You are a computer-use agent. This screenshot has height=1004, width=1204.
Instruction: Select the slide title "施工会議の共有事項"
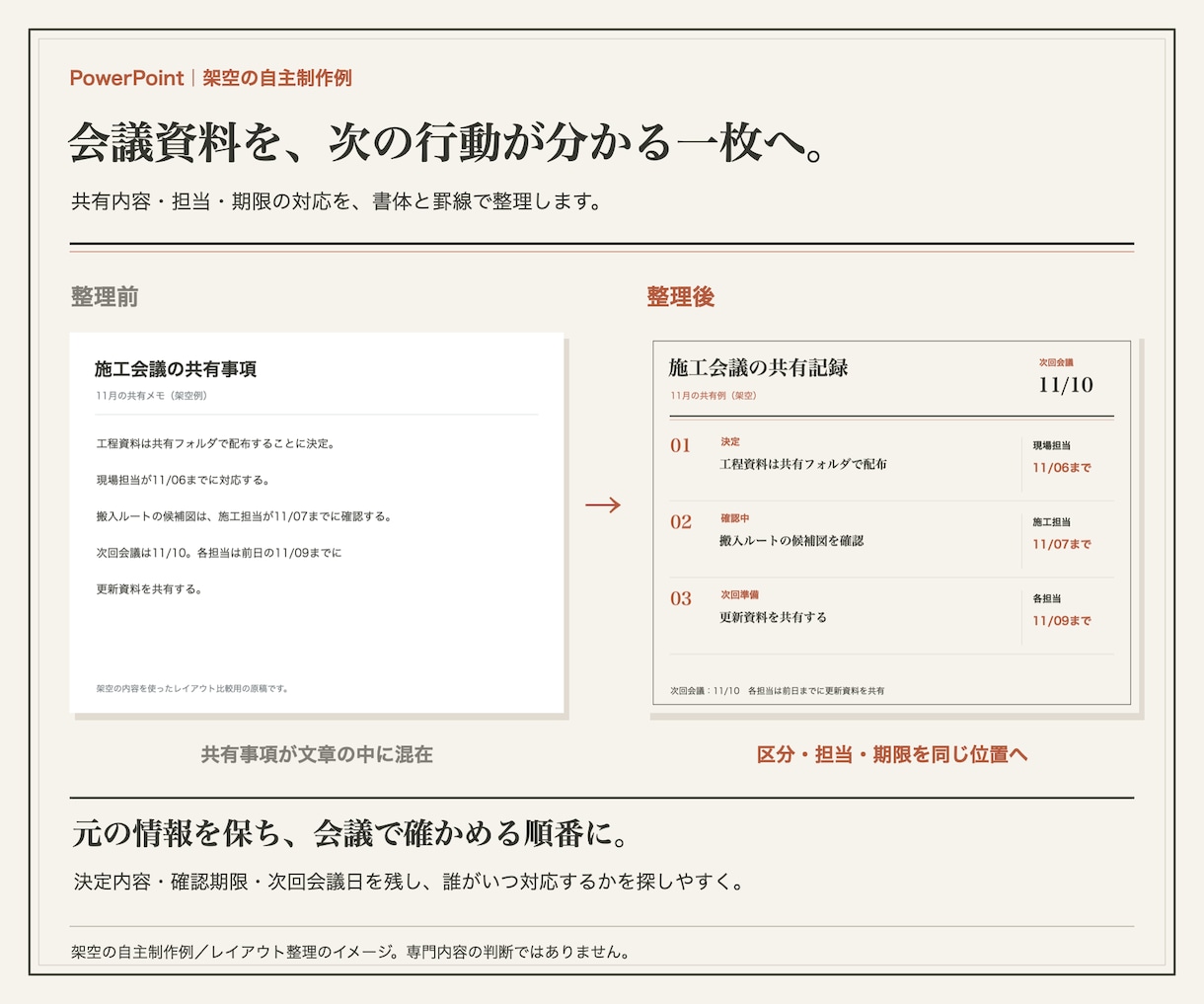pyautogui.click(x=176, y=369)
